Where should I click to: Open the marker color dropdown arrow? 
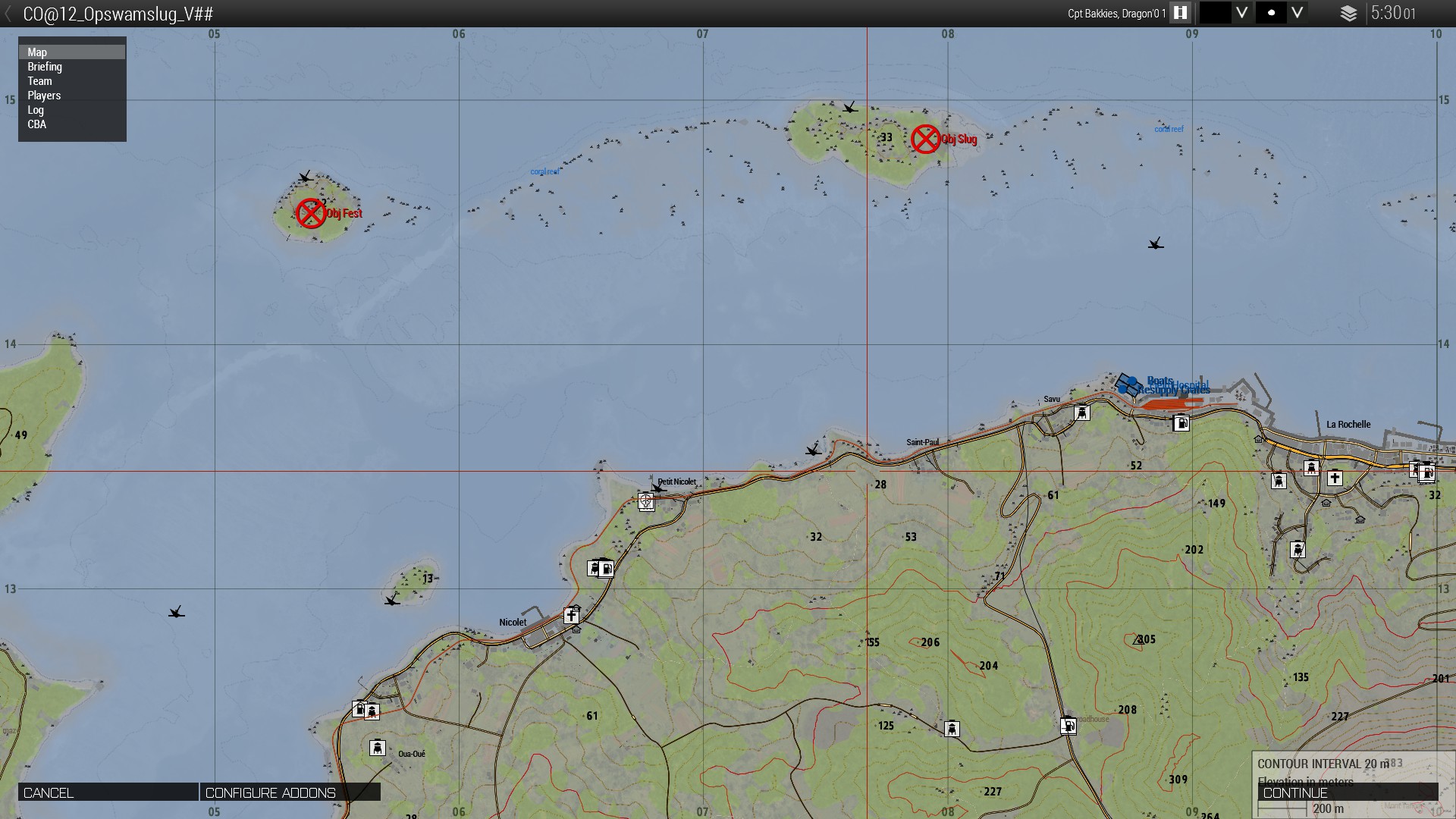[x=1241, y=13]
